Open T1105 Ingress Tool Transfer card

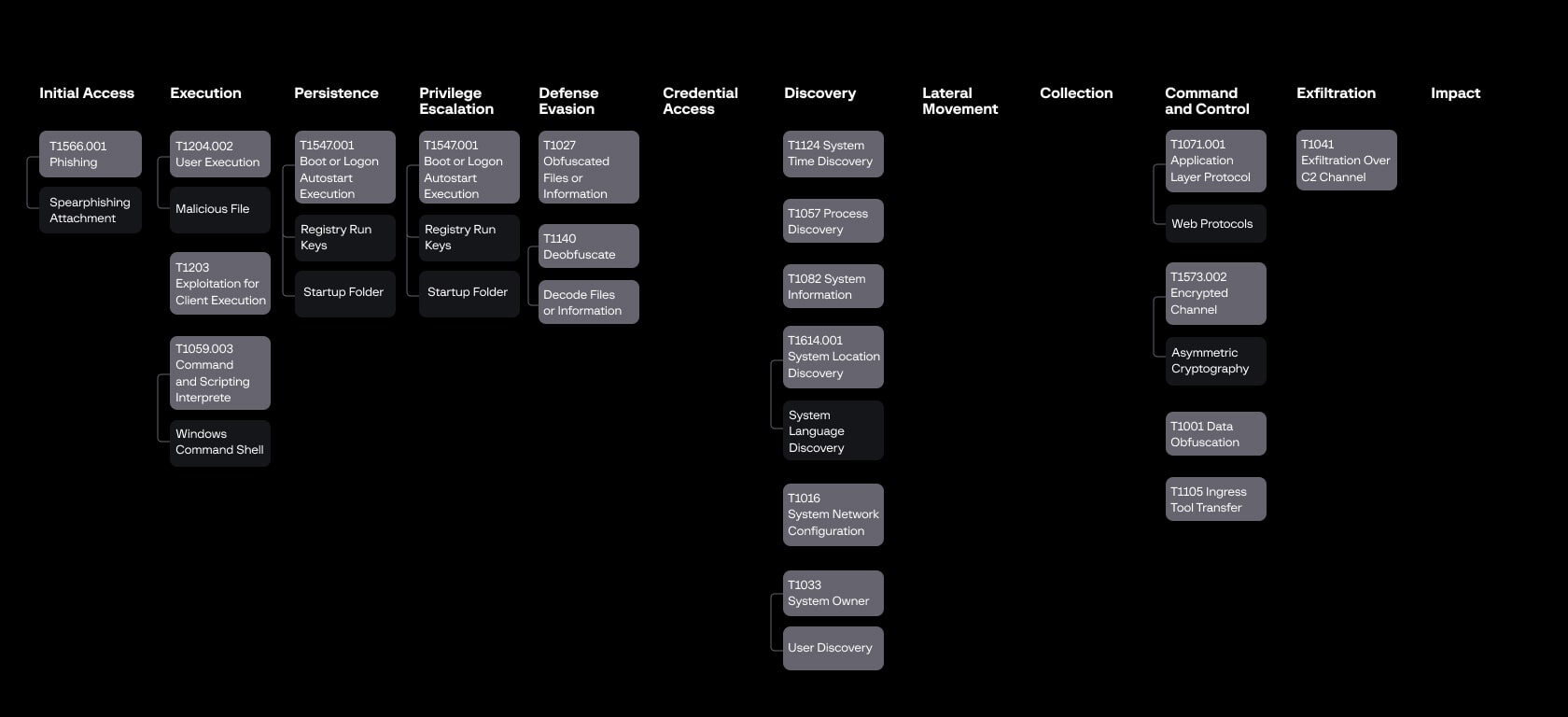(1215, 499)
